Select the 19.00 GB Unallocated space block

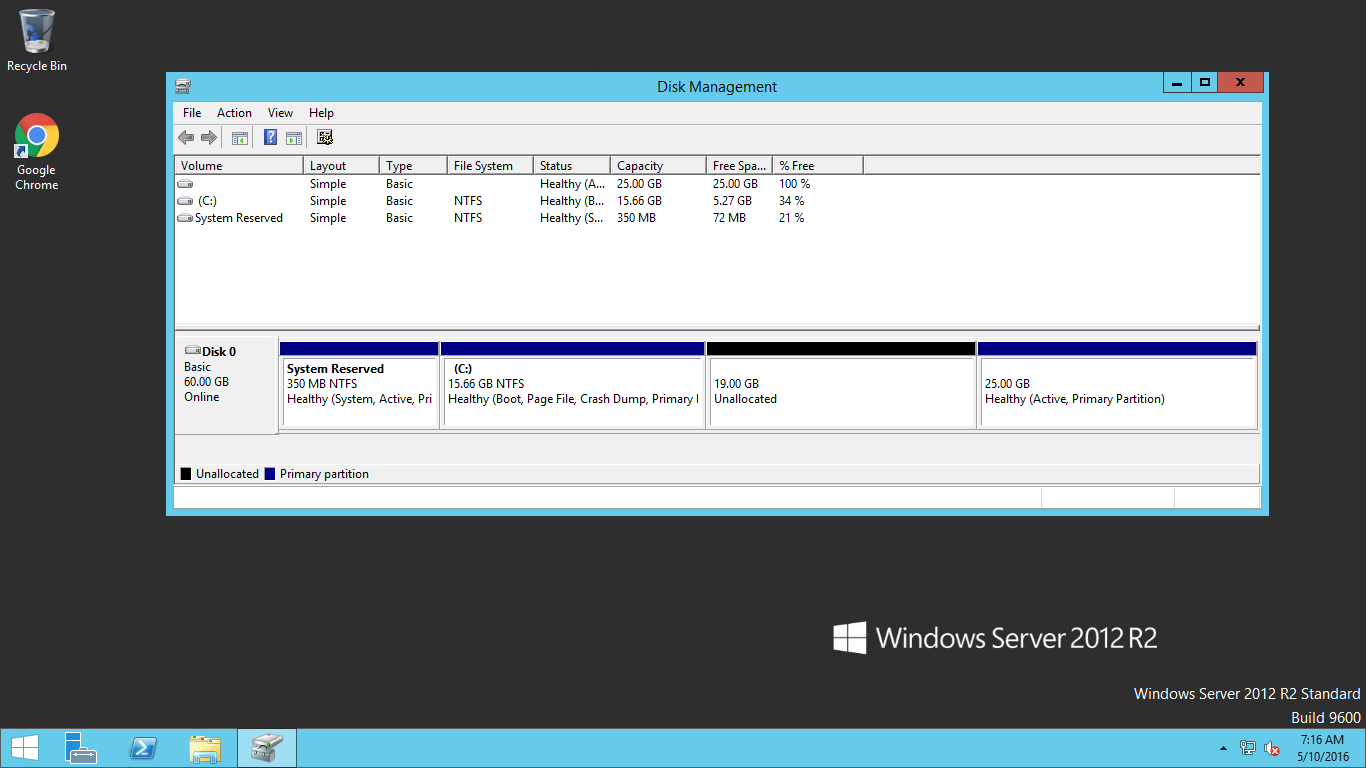841,385
